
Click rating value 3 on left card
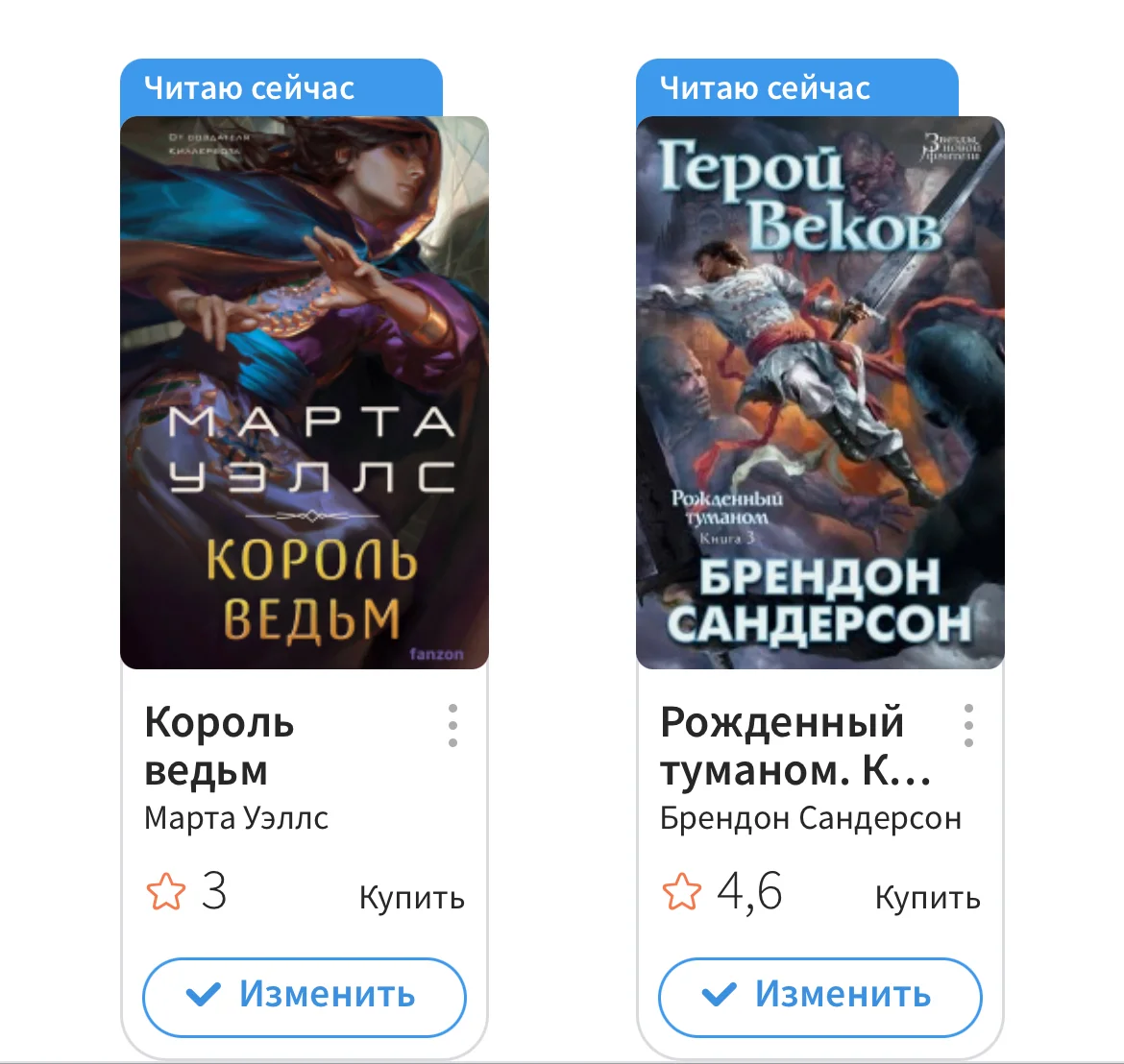point(214,891)
